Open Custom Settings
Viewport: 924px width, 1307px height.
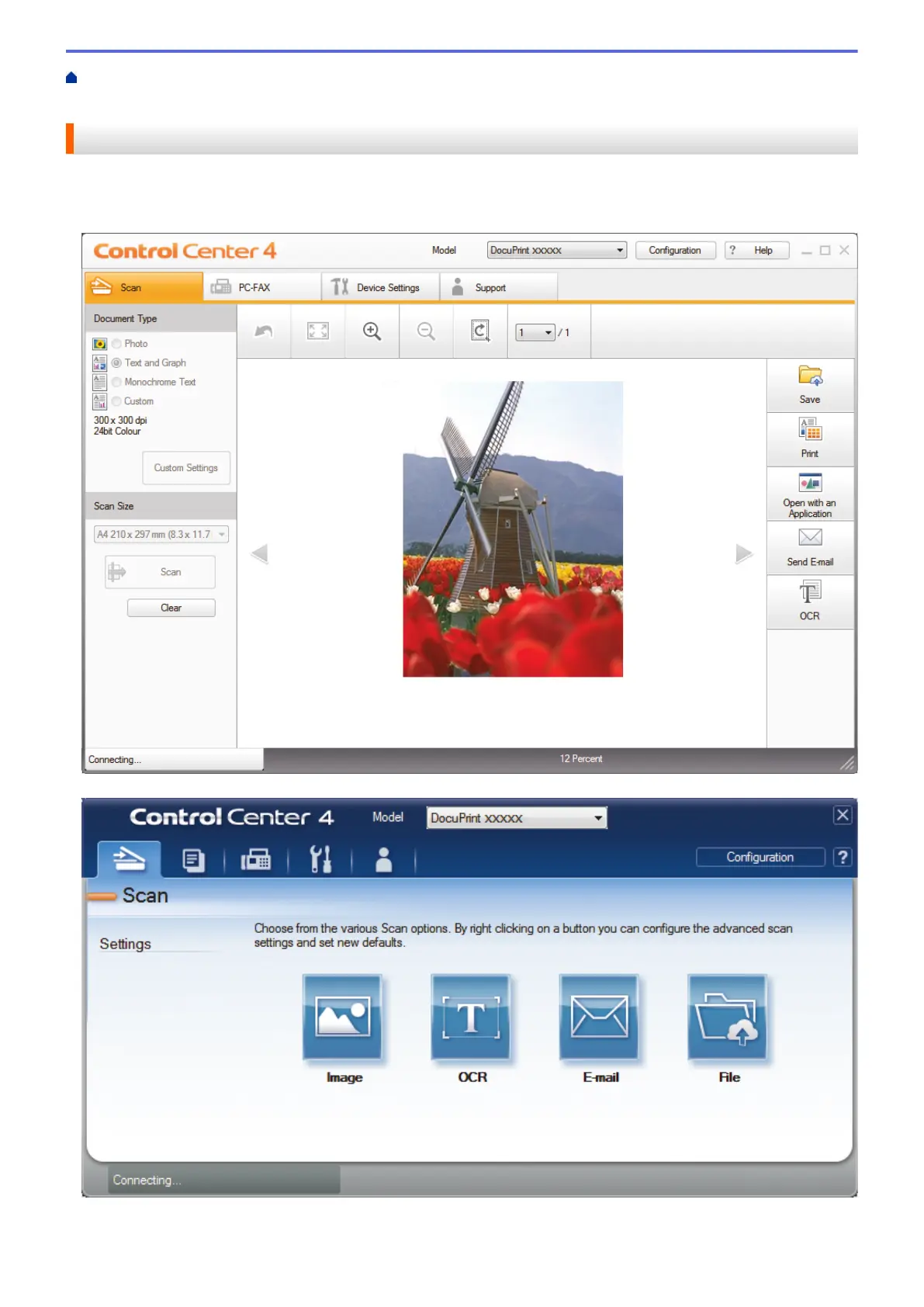click(186, 468)
